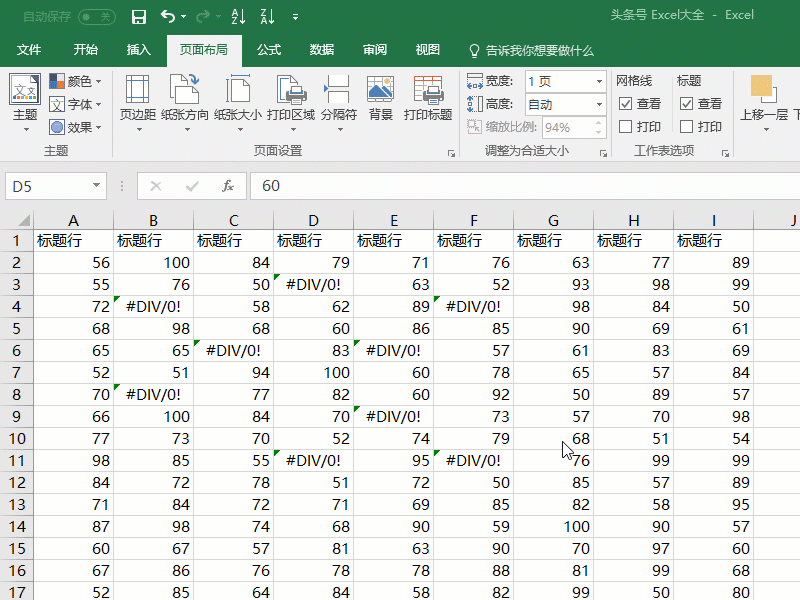Open the 主题 themes gallery

click(25, 103)
